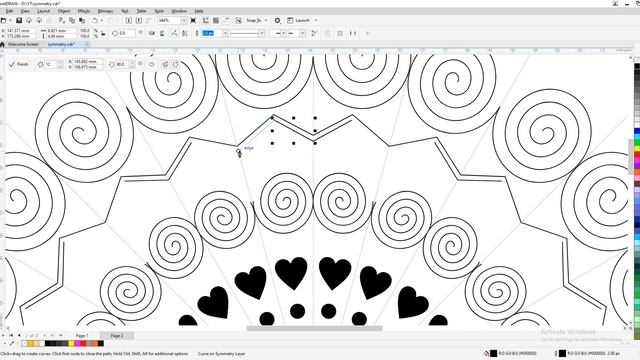Click the plus quick customize icon

coord(367,33)
